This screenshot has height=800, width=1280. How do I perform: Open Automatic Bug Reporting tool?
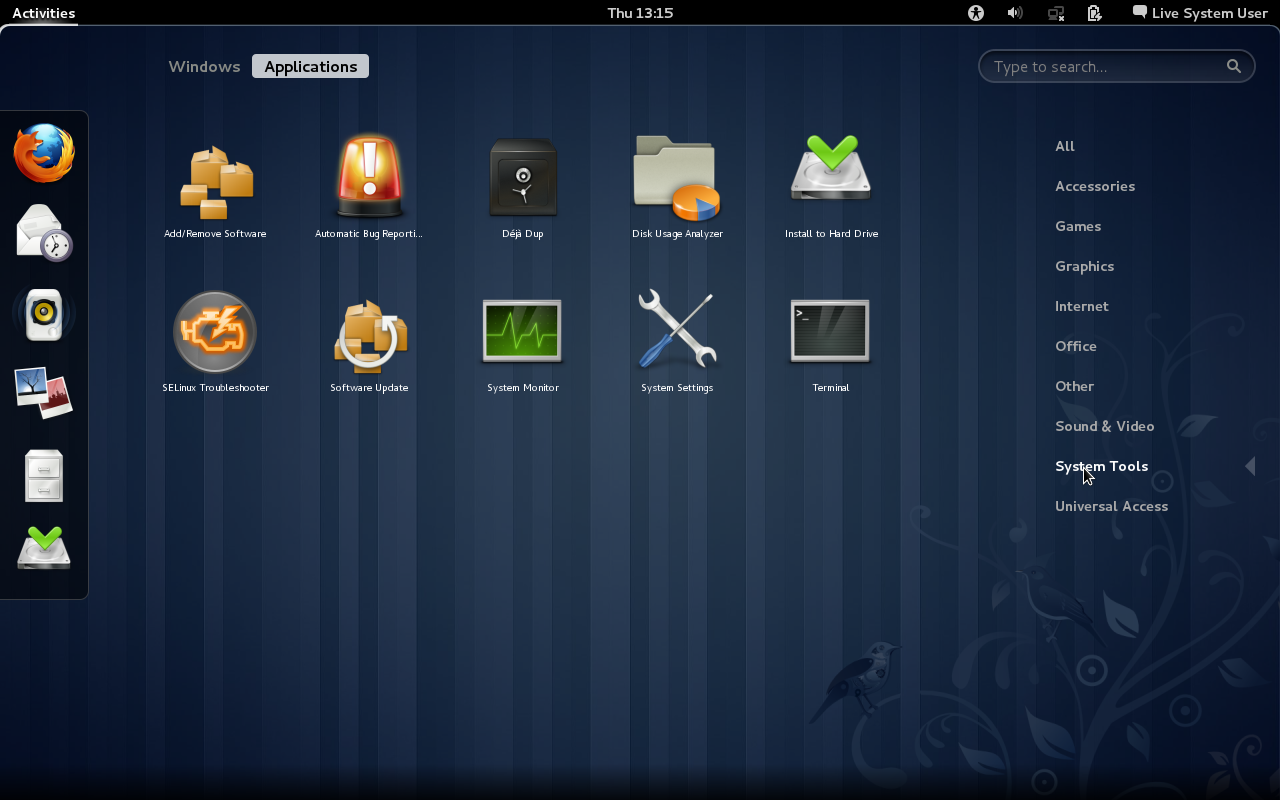tap(369, 176)
